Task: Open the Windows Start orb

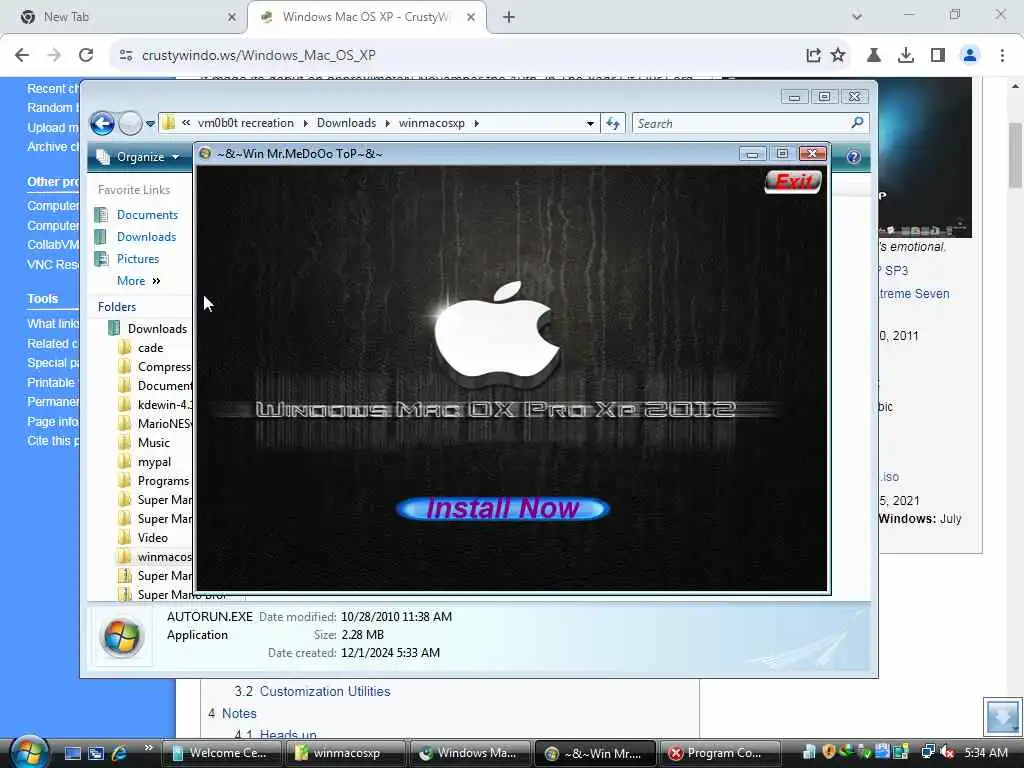Action: (29, 751)
